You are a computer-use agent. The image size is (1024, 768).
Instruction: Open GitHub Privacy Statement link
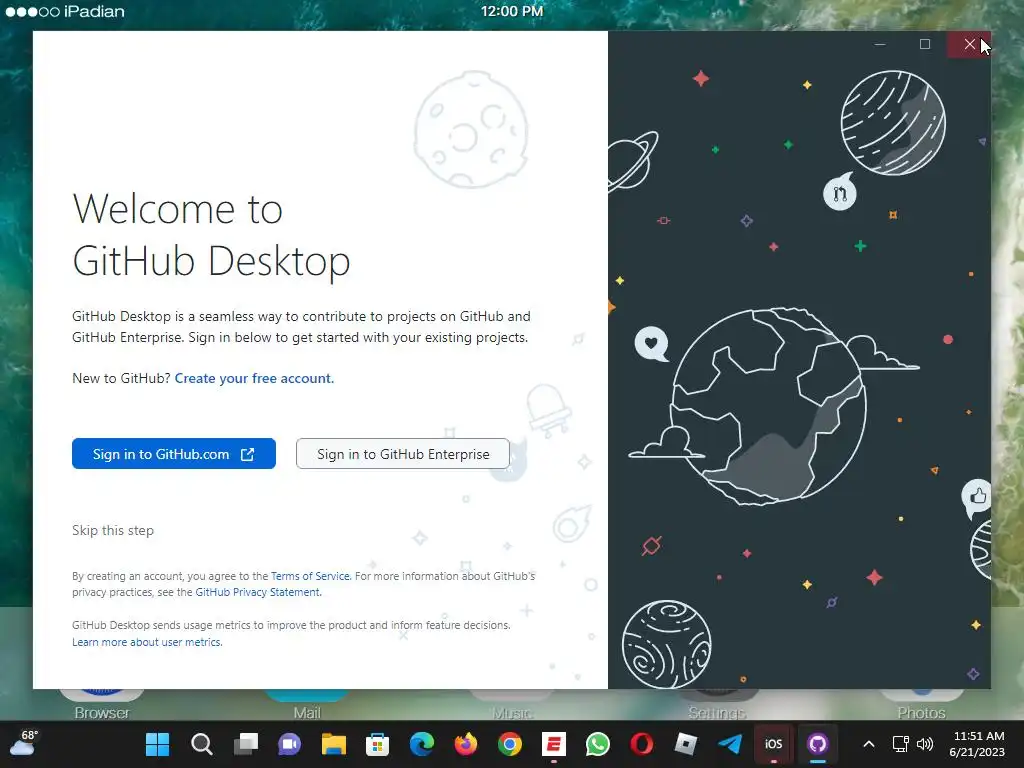[x=258, y=592]
